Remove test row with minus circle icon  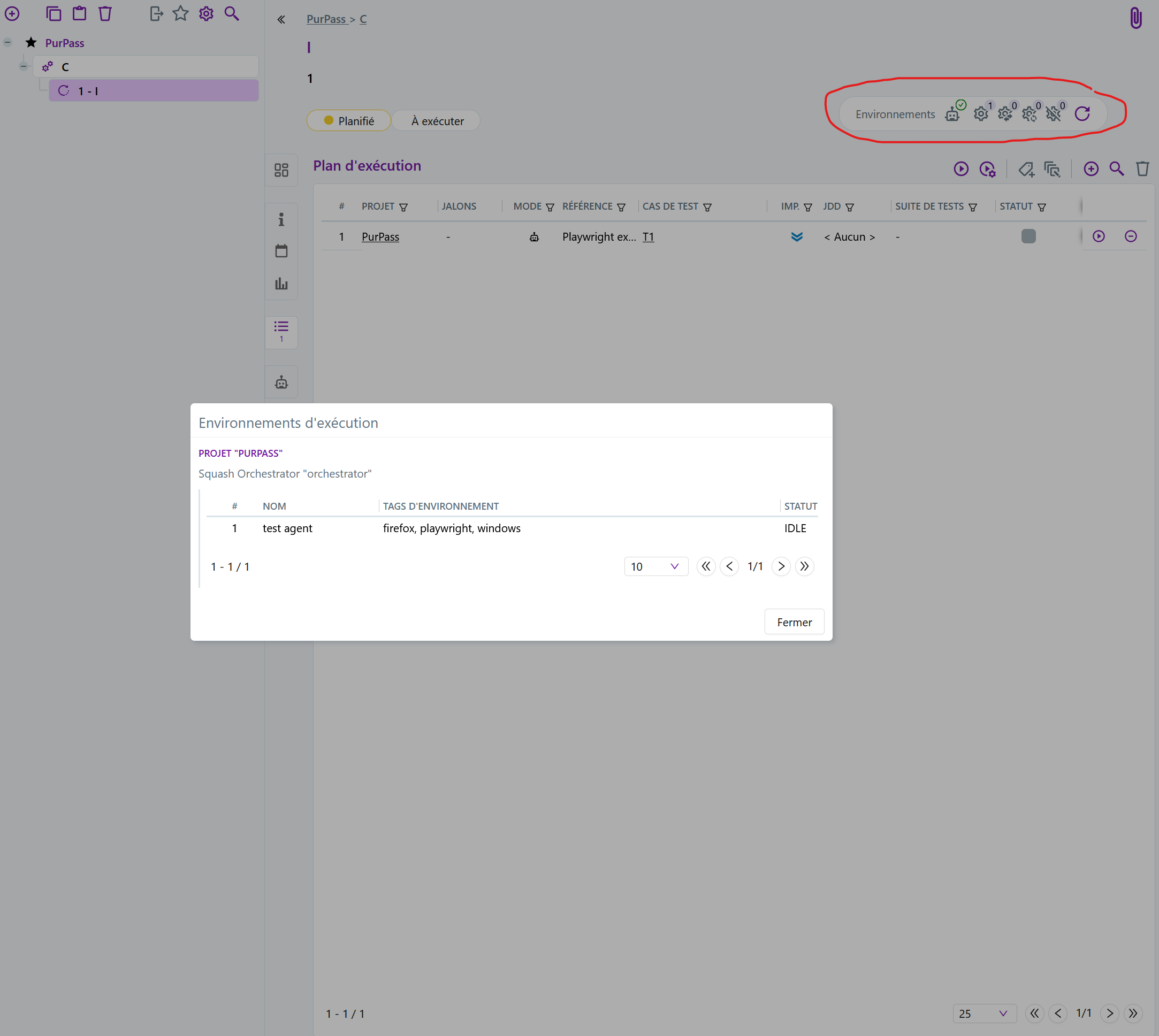(1131, 236)
